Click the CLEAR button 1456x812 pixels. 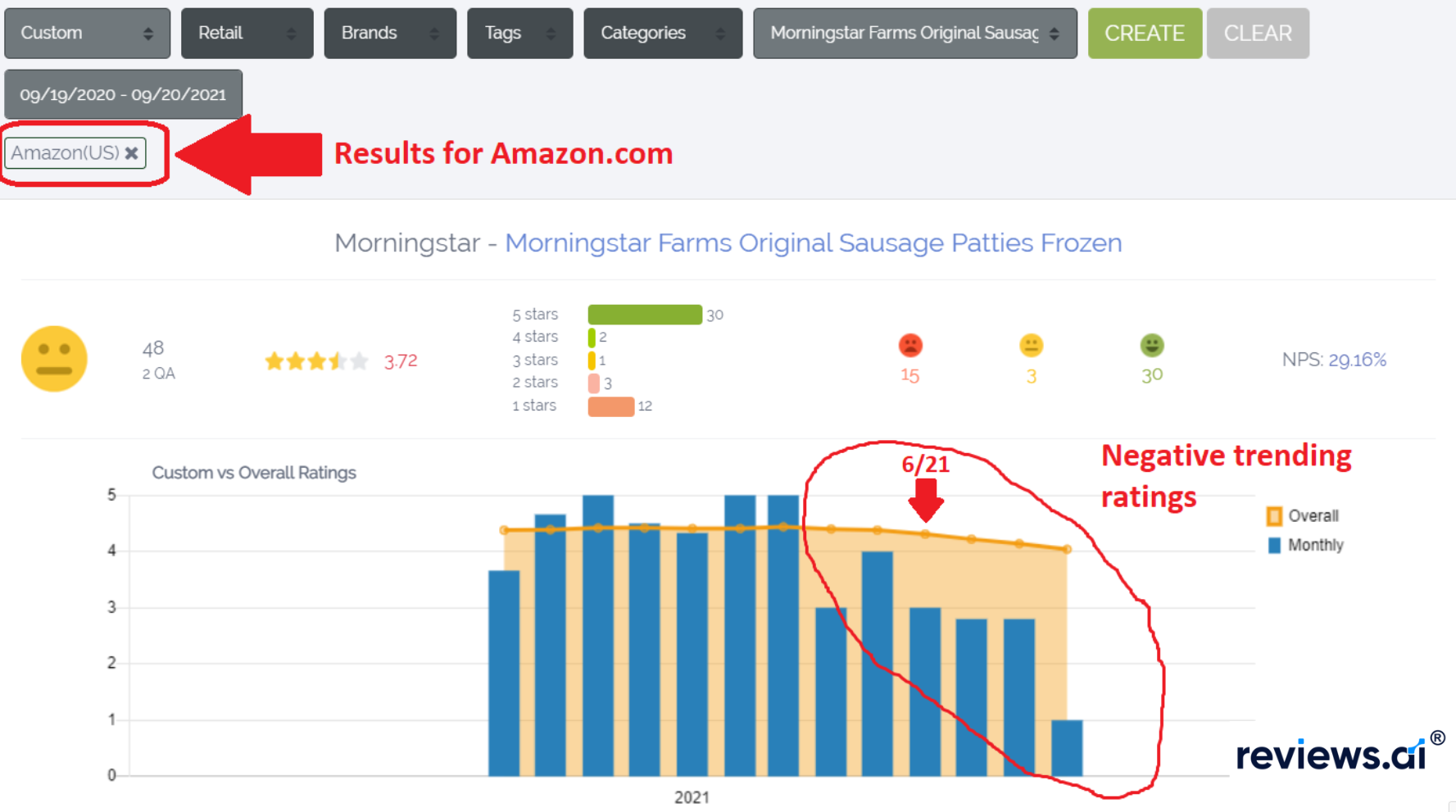(x=1258, y=33)
